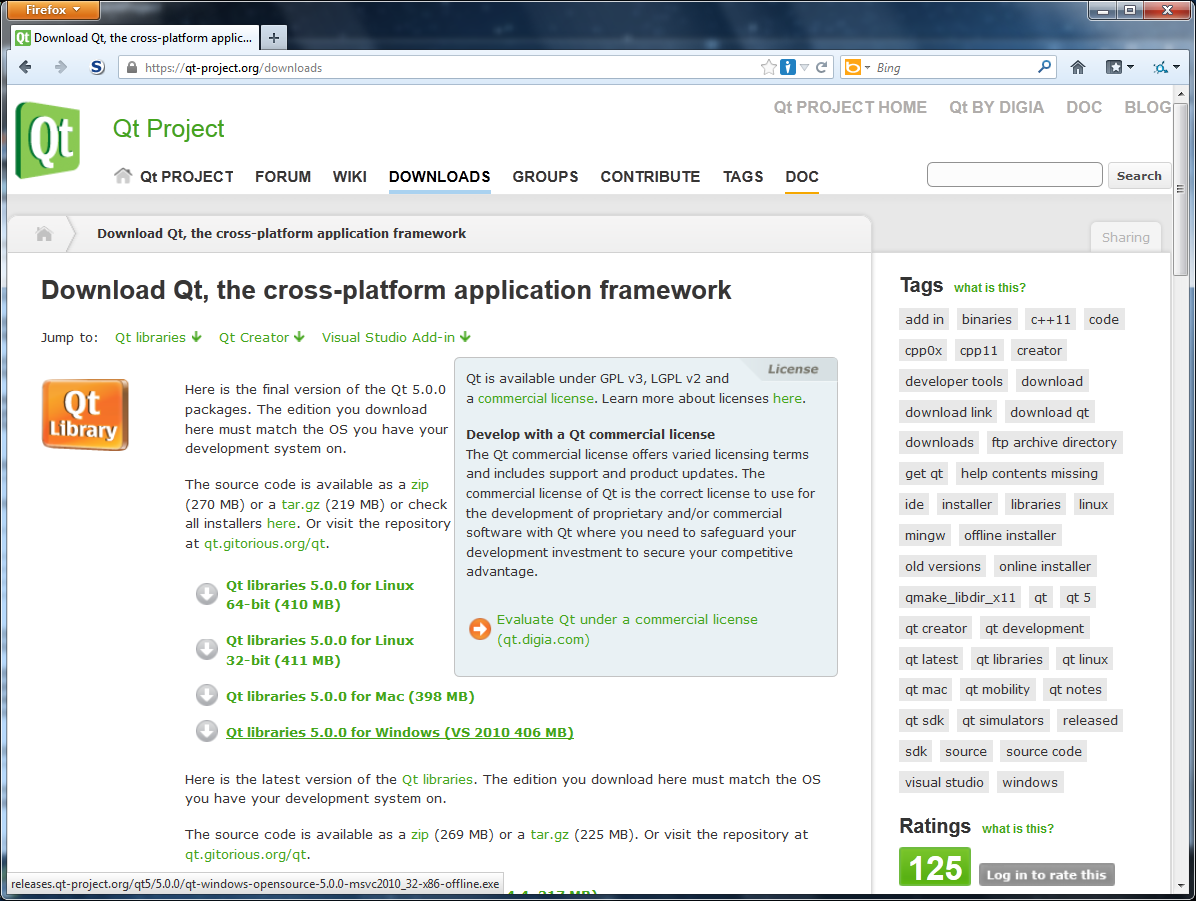Open the blue info icon in address bar
This screenshot has height=901, width=1196.
point(788,67)
